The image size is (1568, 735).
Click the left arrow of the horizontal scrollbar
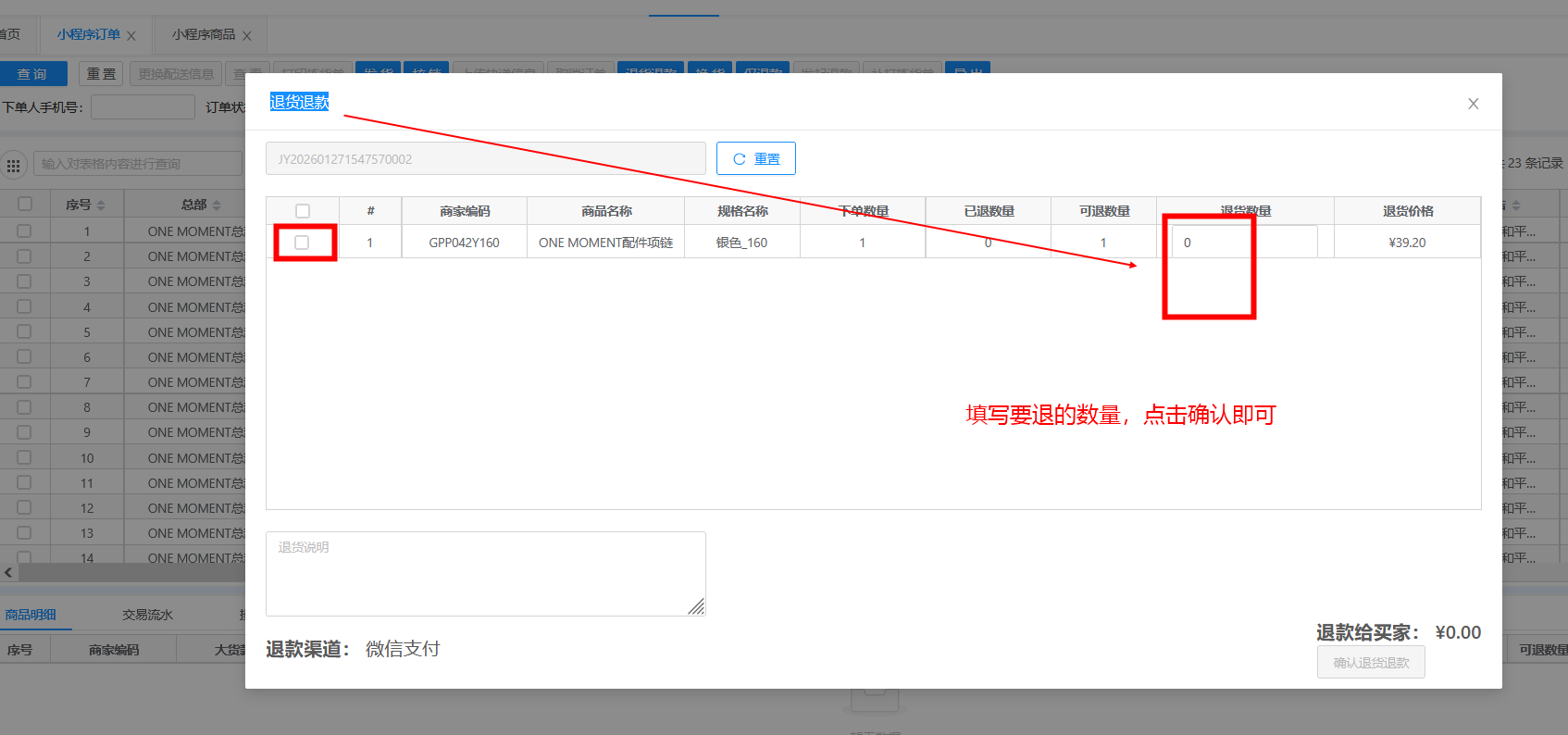pyautogui.click(x=8, y=573)
